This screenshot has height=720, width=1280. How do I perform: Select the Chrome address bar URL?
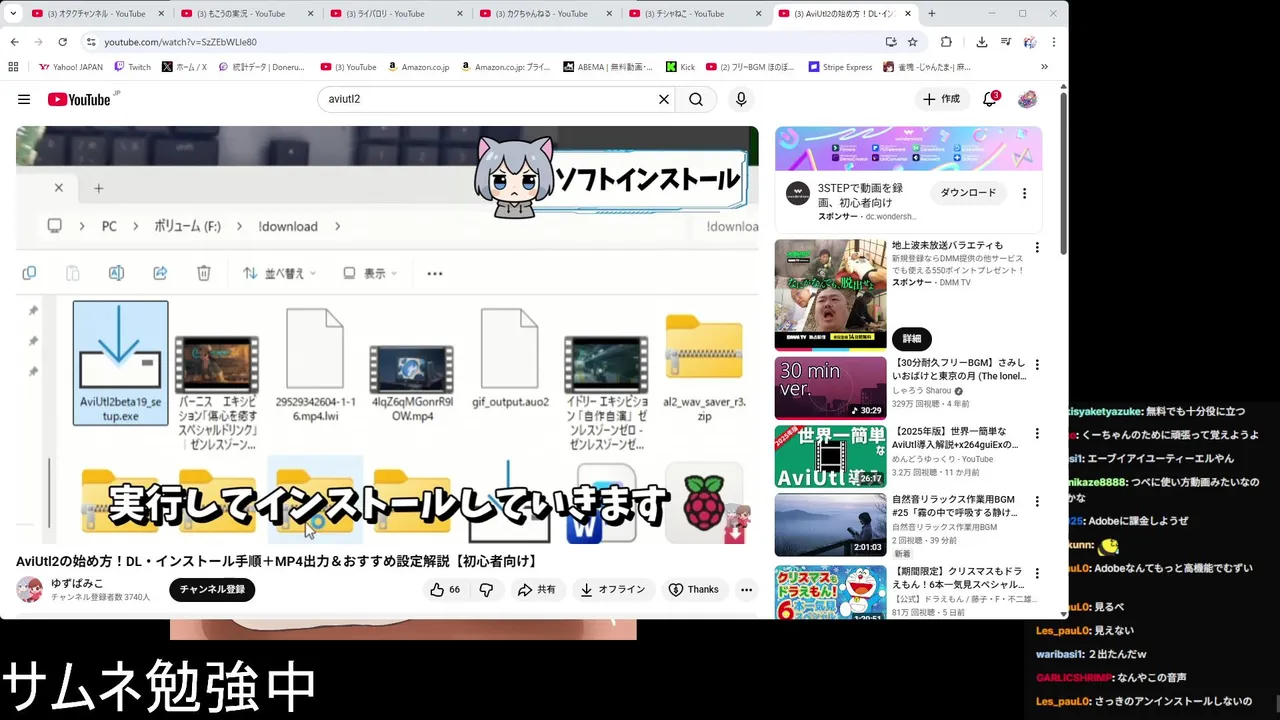[x=180, y=42]
